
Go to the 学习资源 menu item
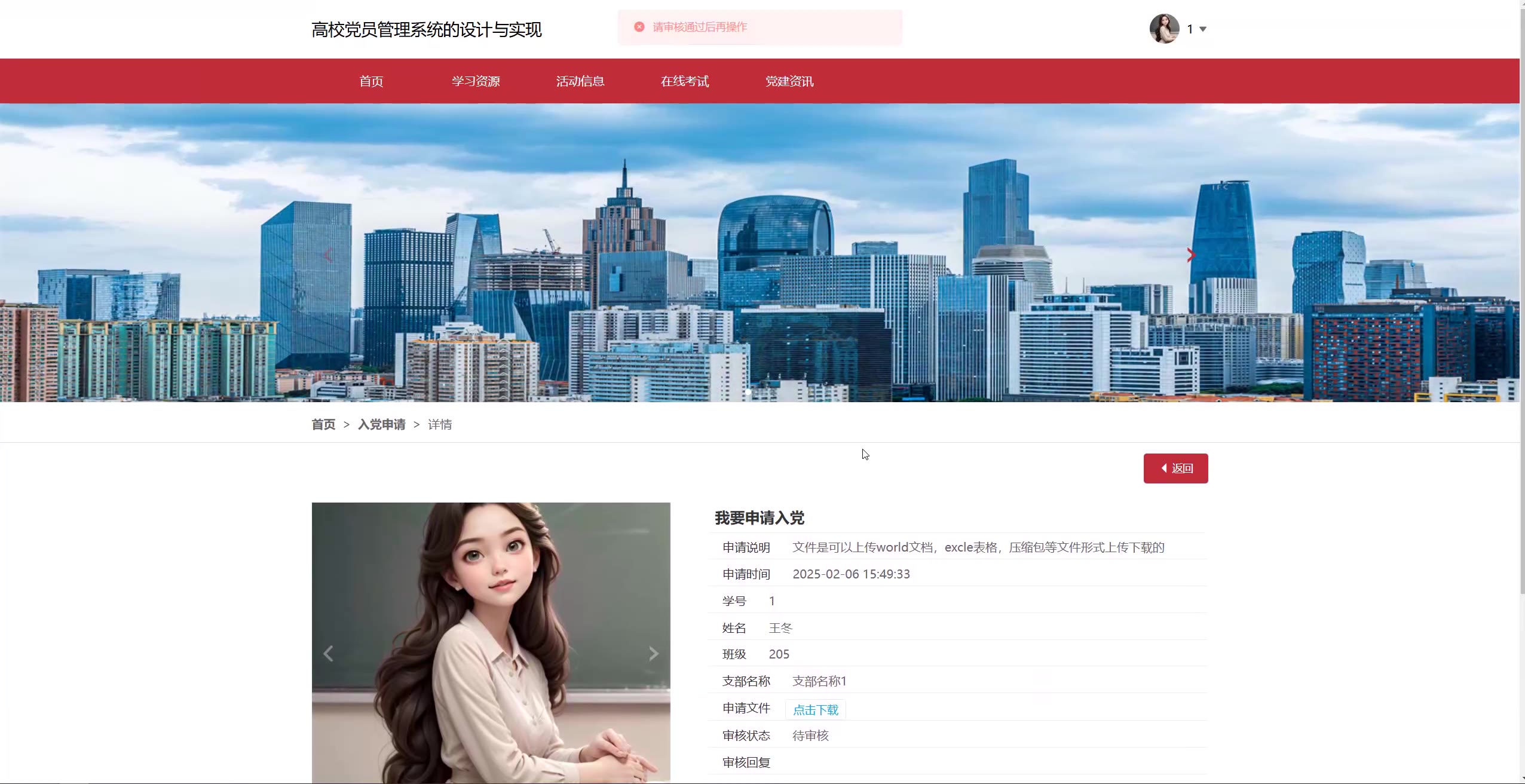pyautogui.click(x=476, y=81)
